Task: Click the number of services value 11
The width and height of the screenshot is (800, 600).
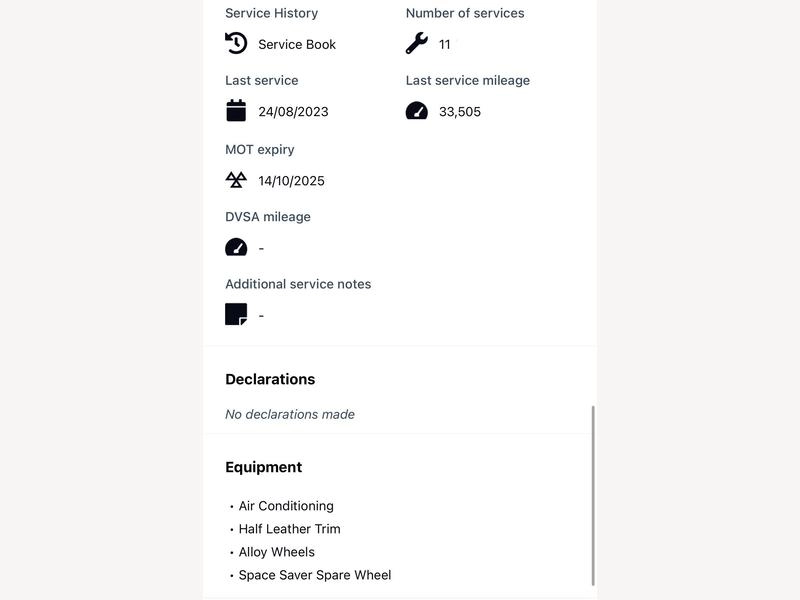Action: (x=444, y=44)
